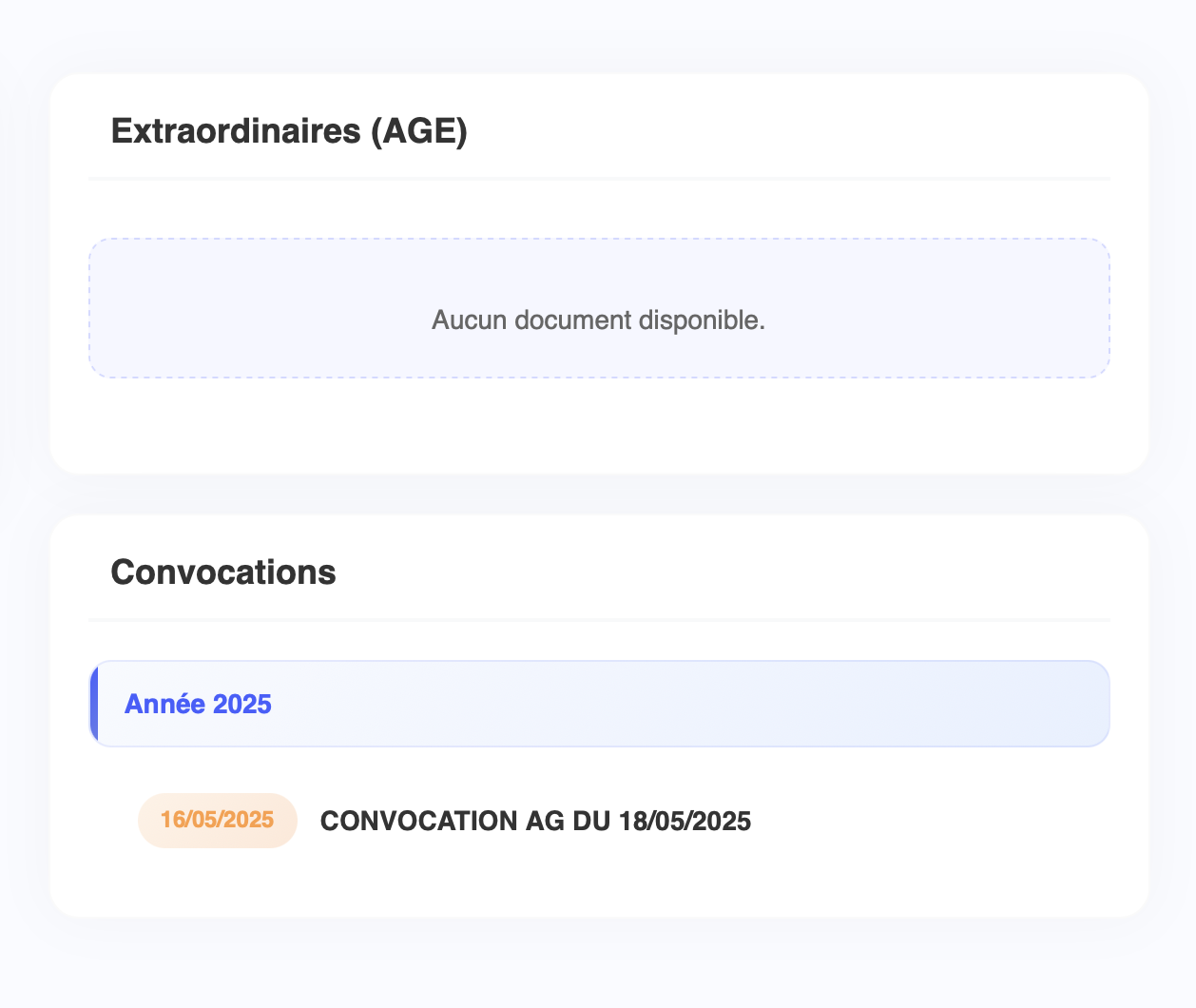Viewport: 1196px width, 1008px height.
Task: Click the blue accent bar beside Année 2025
Action: click(94, 704)
